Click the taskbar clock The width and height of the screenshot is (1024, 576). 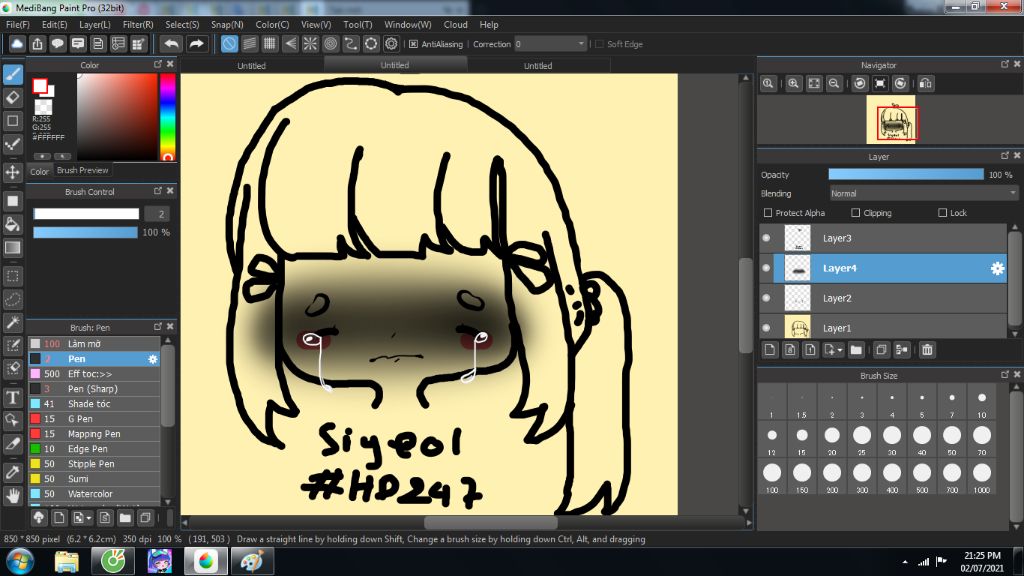click(982, 562)
